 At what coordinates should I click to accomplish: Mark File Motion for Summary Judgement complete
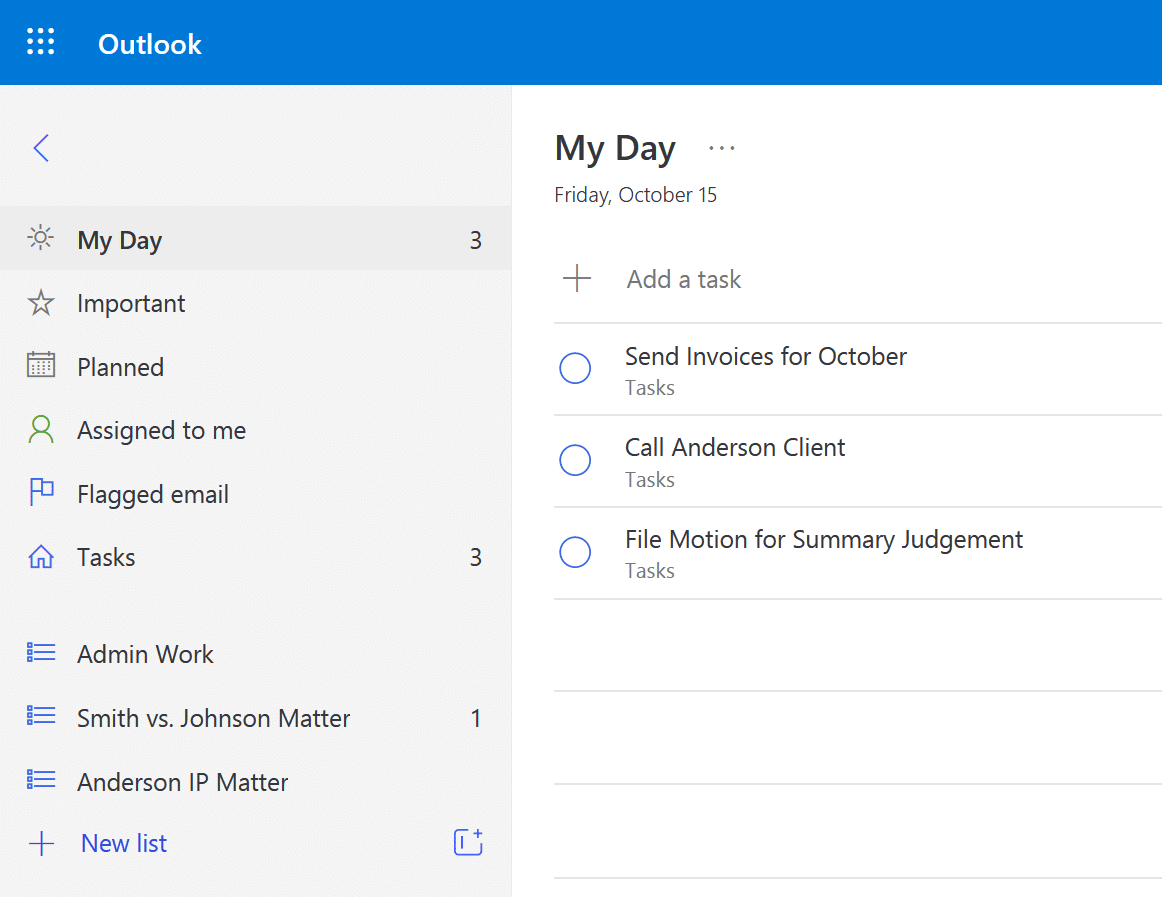pyautogui.click(x=575, y=552)
